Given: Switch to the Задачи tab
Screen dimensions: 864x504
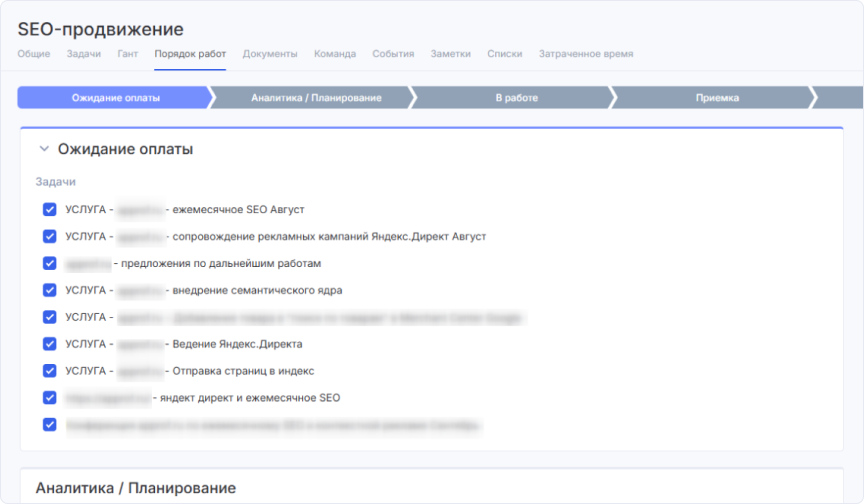Looking at the screenshot, I should [84, 54].
